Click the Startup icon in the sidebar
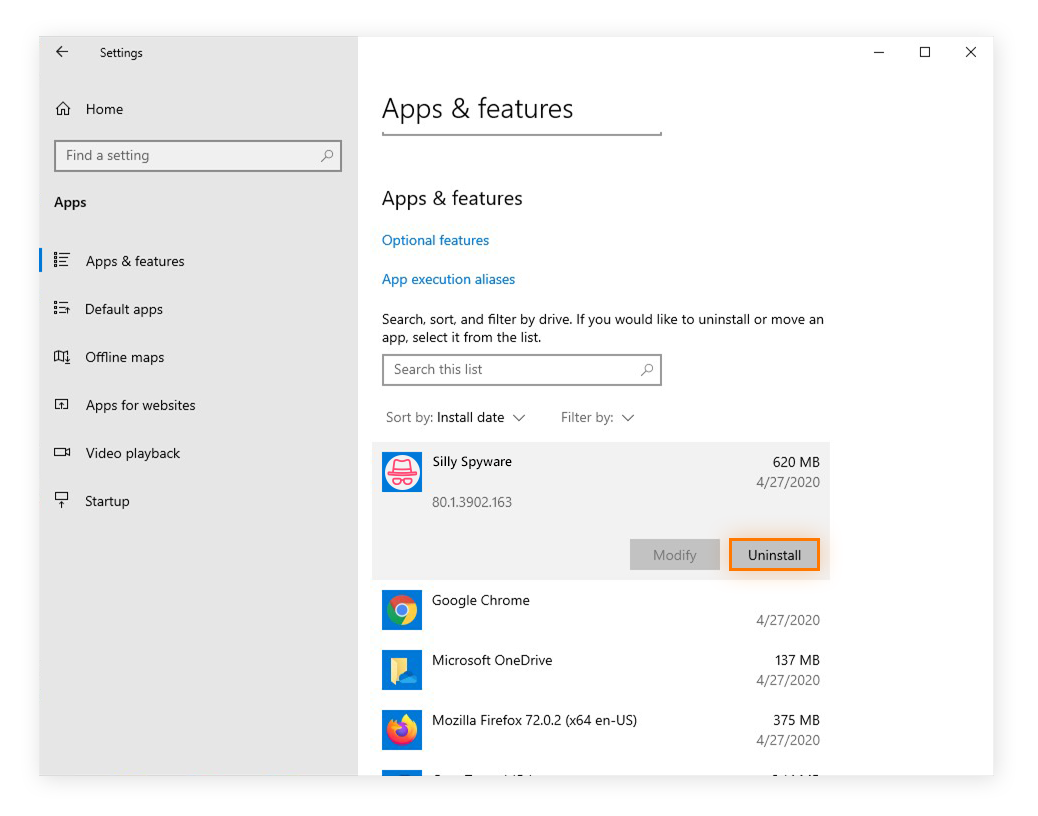Image resolution: width=1038 pixels, height=816 pixels. click(x=62, y=501)
